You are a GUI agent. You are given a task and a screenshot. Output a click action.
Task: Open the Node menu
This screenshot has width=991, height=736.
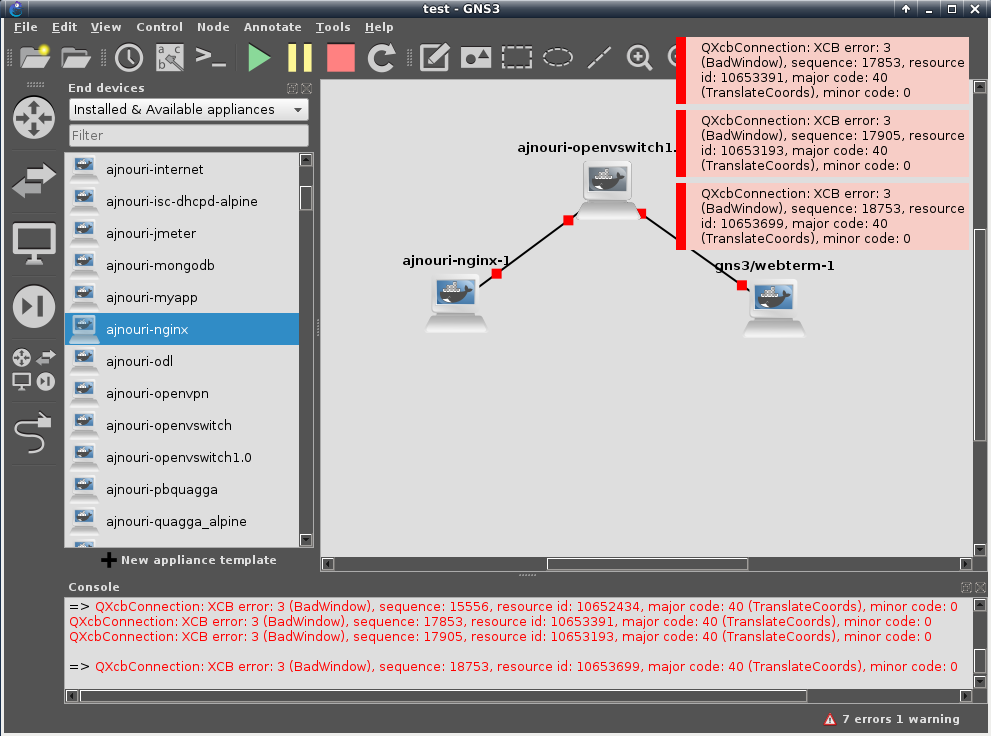click(213, 27)
